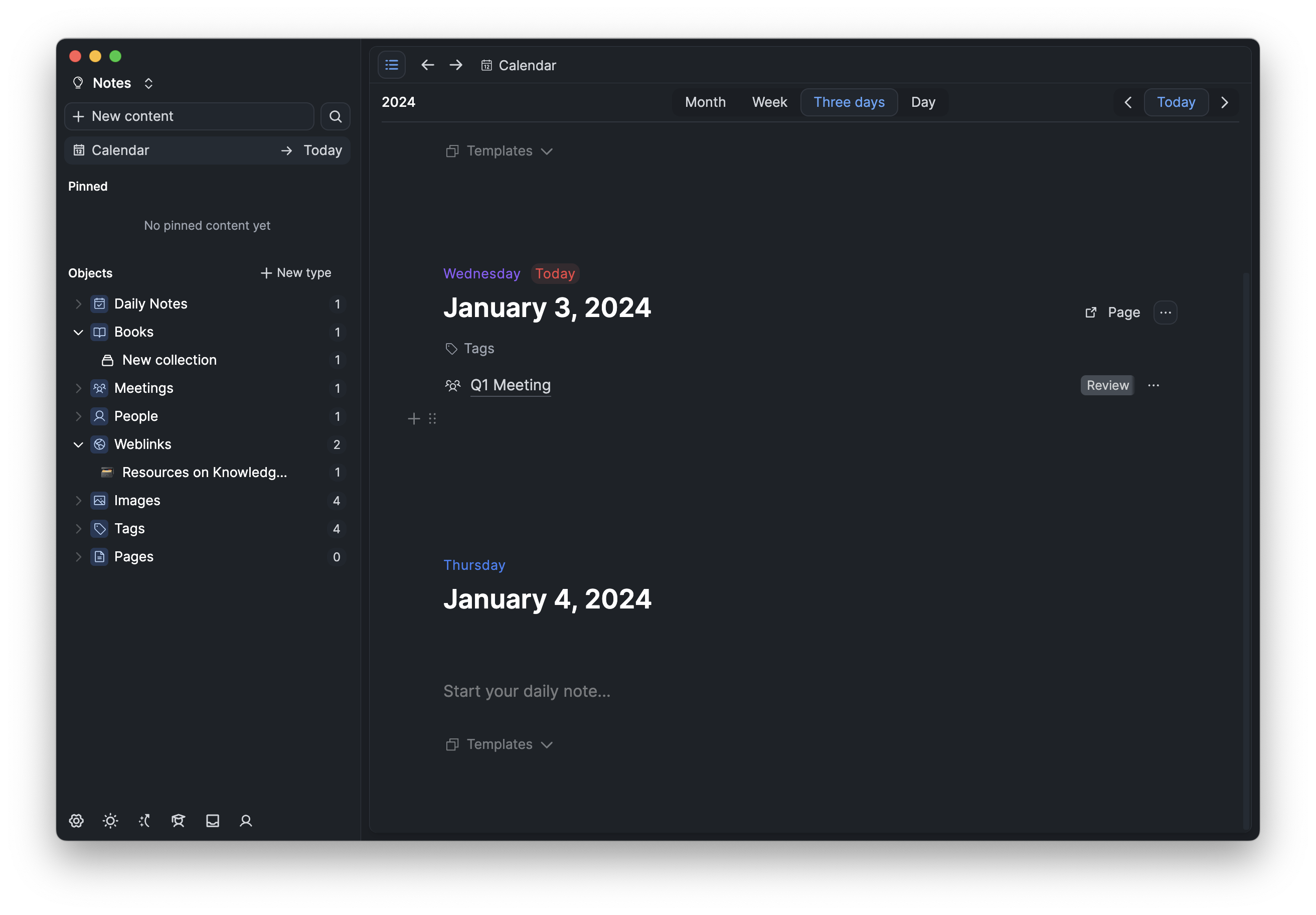Click the graduation cap icon
The image size is (1316, 915).
[x=178, y=820]
